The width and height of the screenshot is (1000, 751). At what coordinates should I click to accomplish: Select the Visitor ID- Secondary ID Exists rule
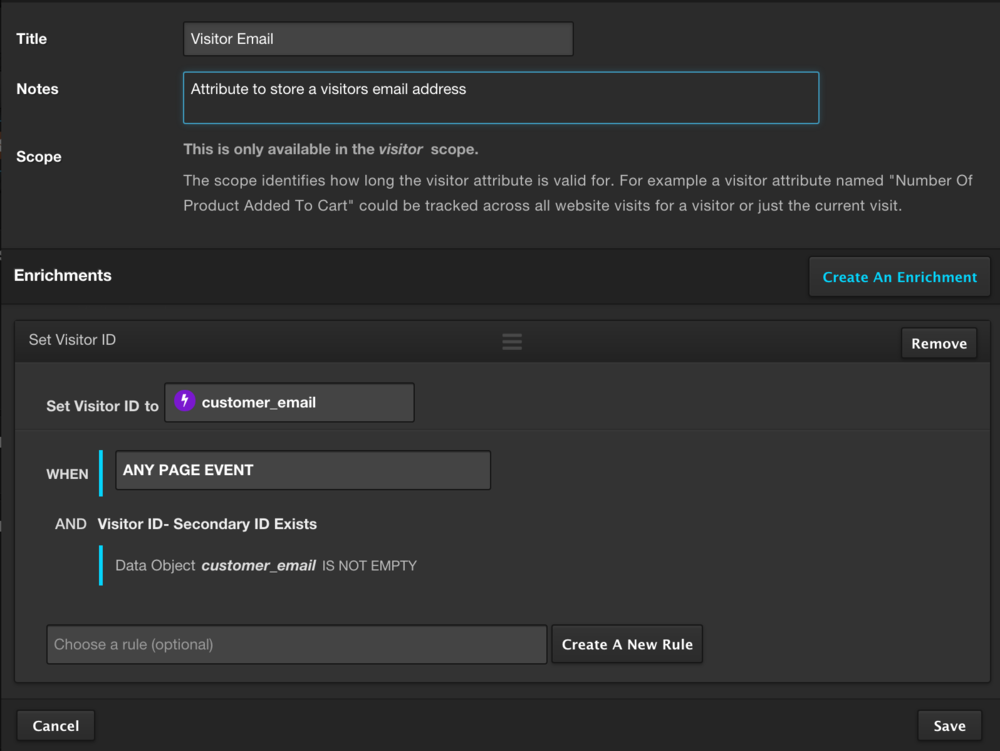click(207, 524)
